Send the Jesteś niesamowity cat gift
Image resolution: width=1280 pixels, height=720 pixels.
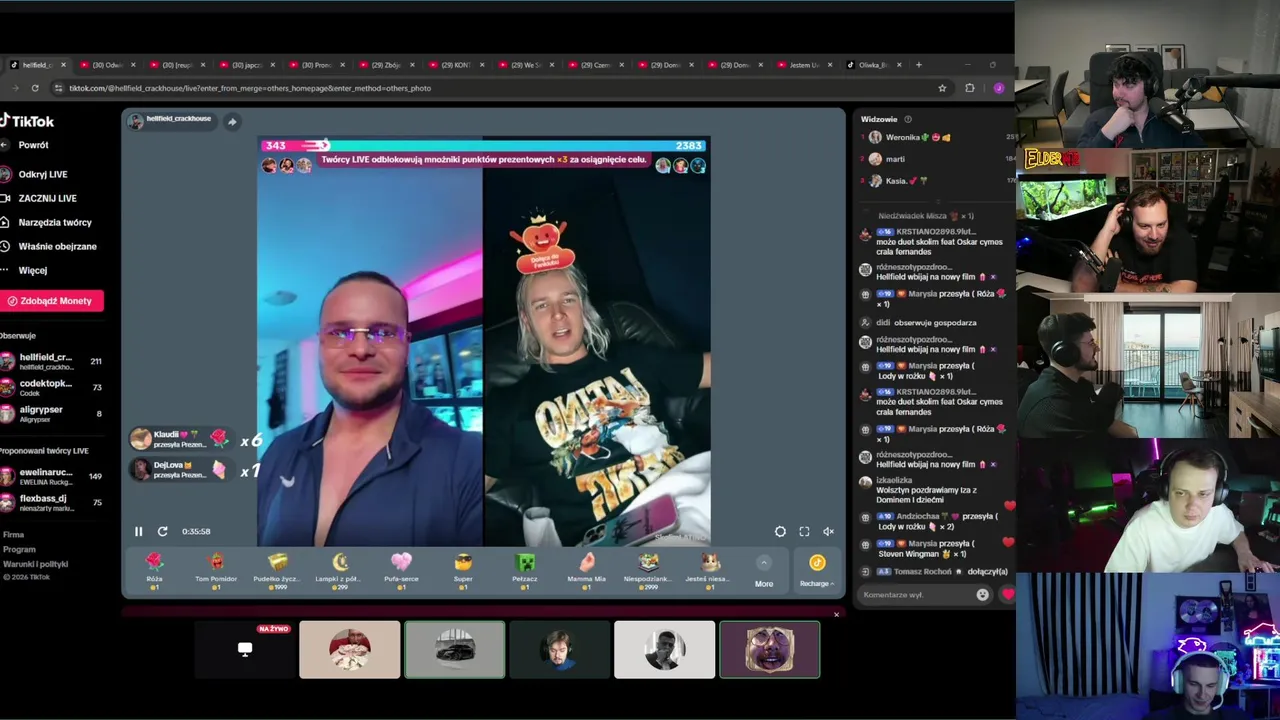[710, 570]
